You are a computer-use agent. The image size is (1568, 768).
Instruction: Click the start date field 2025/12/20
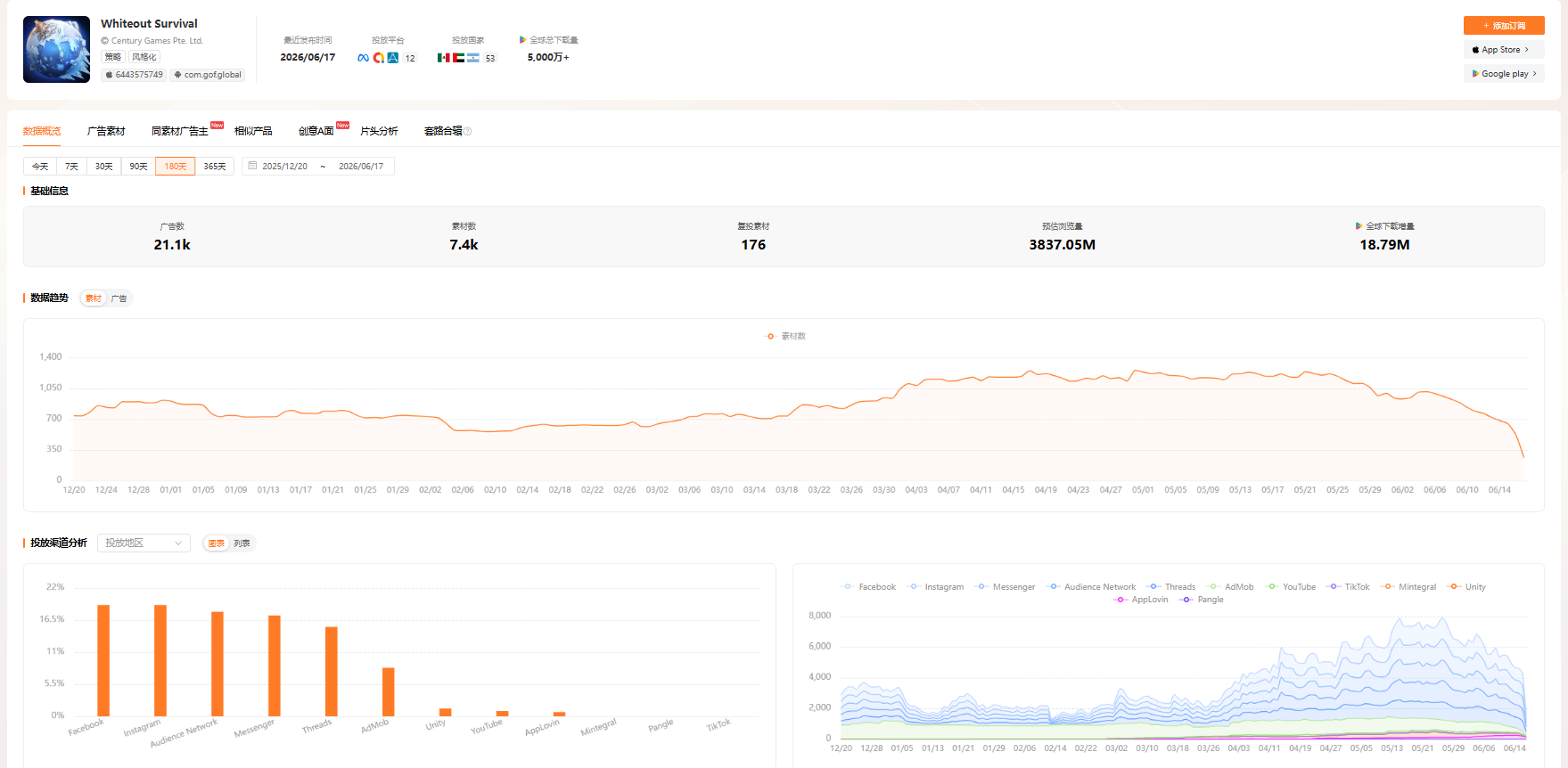pos(285,167)
